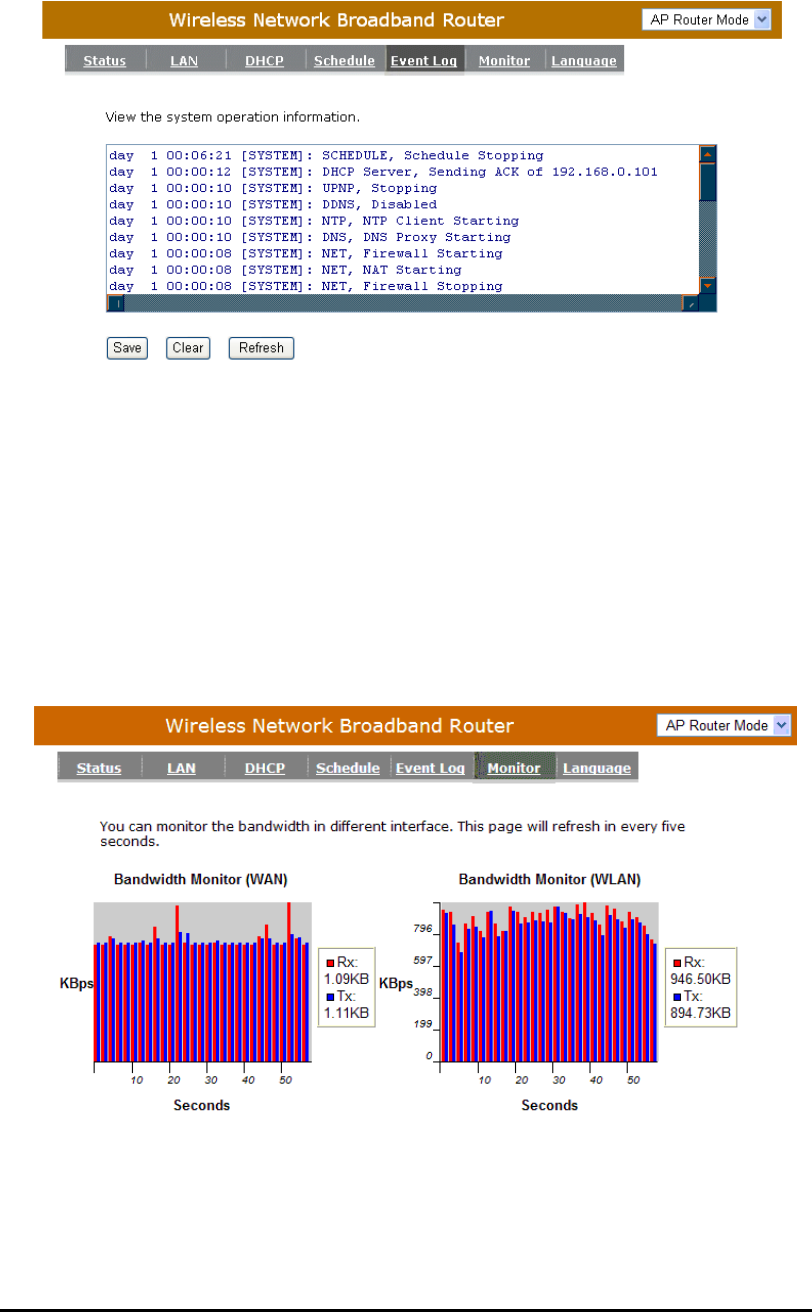This screenshot has height=1312, width=812.
Task: Select the Event Log tab in the upper navigation bar
Action: [x=425, y=61]
